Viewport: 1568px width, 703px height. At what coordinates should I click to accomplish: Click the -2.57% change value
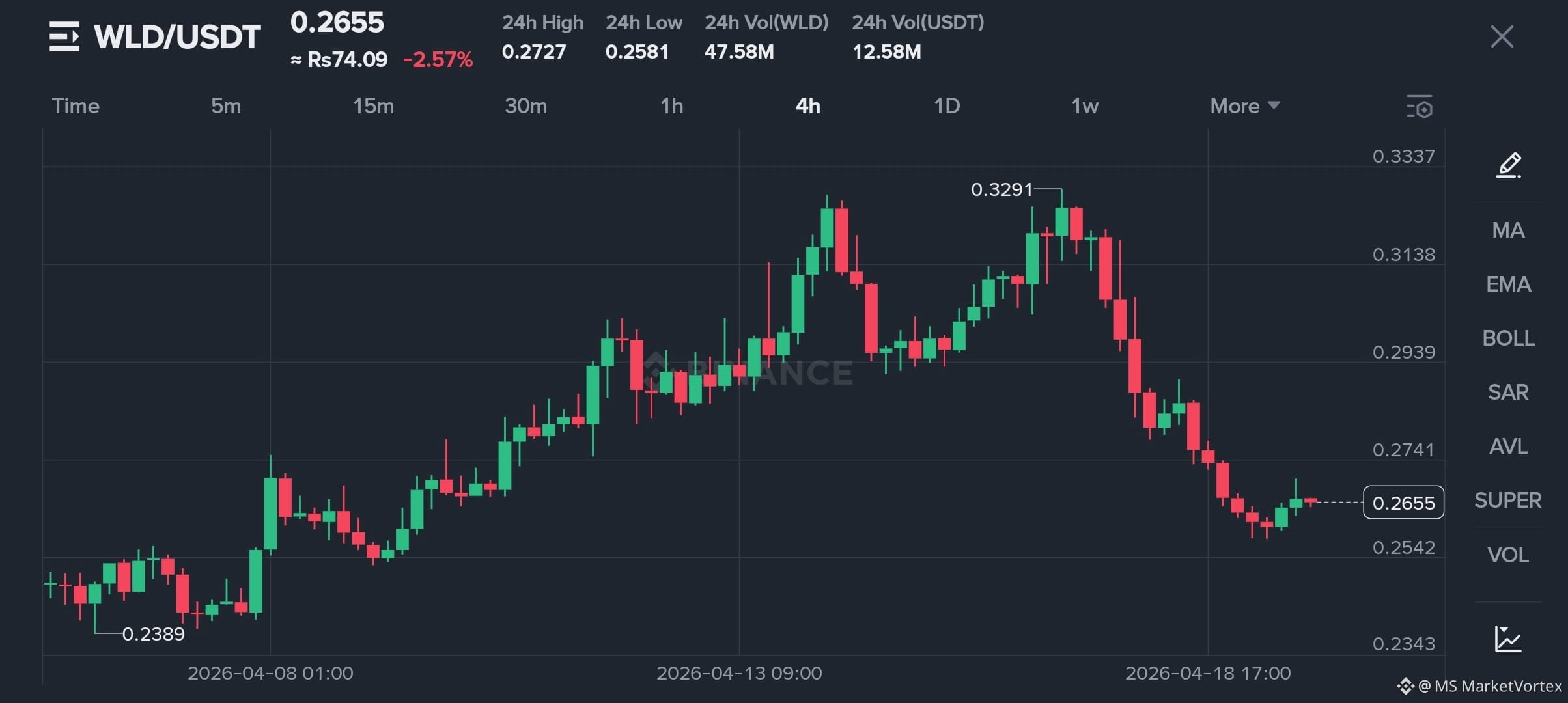click(438, 60)
